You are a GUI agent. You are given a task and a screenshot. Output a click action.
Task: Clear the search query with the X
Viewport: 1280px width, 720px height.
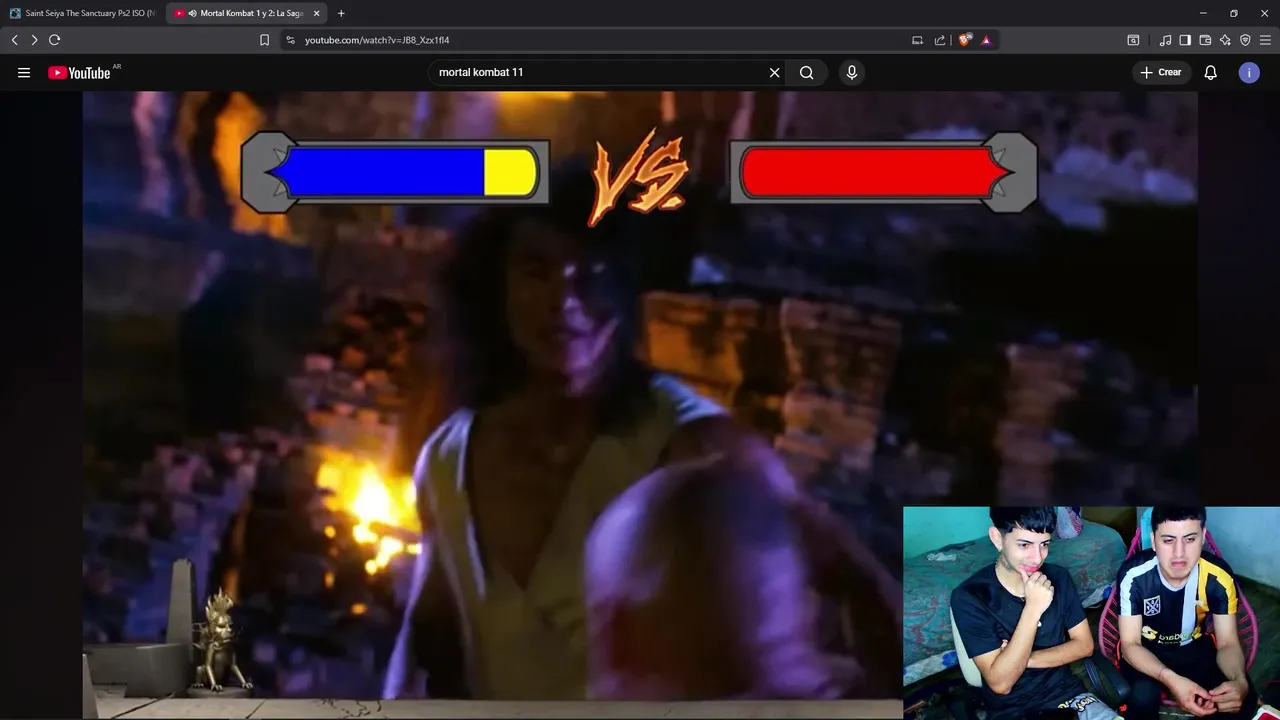[774, 72]
